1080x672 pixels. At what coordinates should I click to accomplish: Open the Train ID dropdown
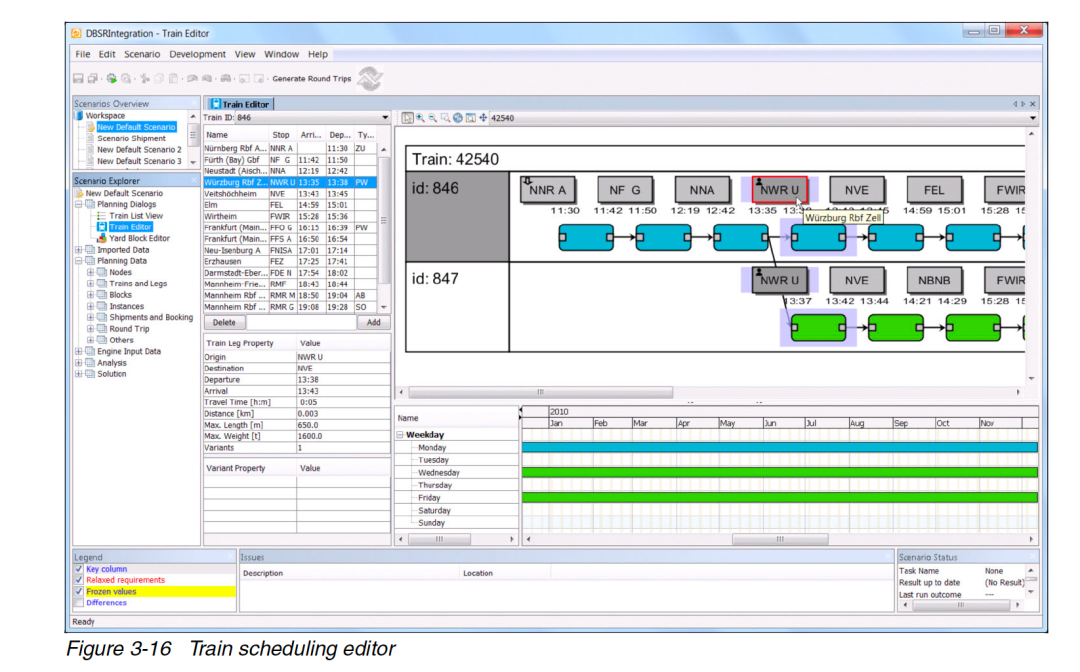tap(385, 118)
